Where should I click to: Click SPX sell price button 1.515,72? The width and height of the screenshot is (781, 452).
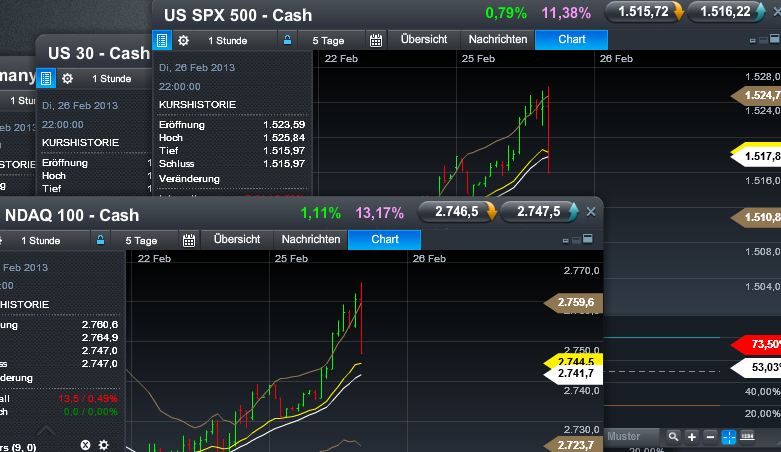[644, 11]
